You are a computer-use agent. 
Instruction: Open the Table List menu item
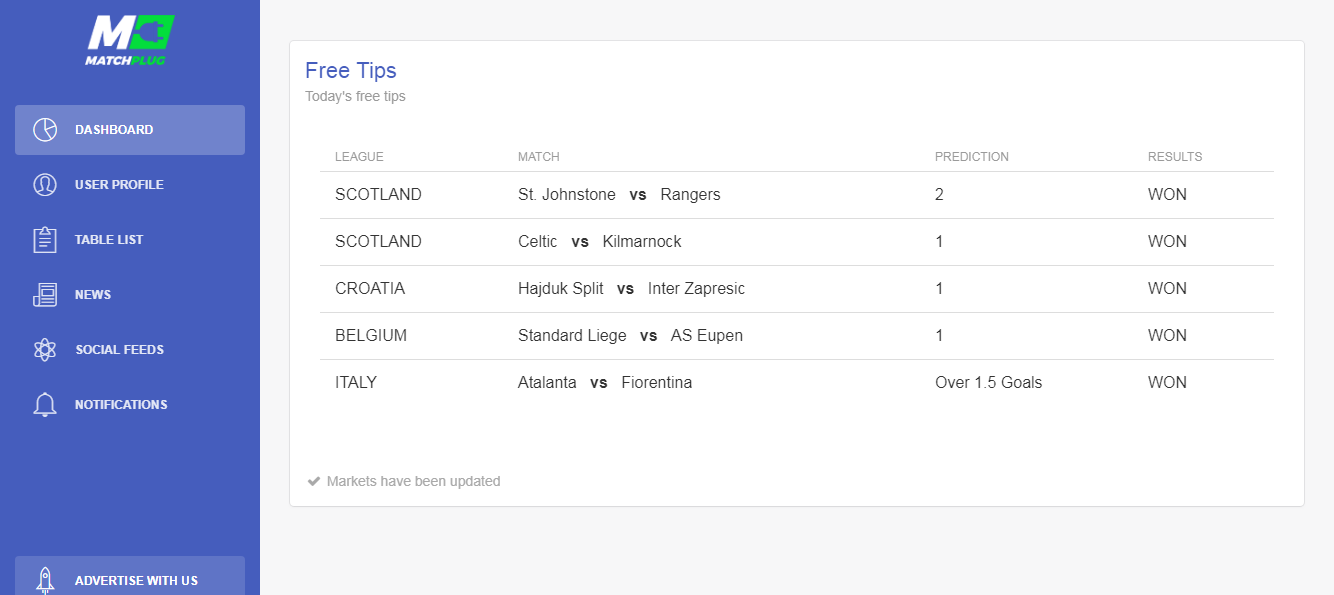click(x=109, y=240)
